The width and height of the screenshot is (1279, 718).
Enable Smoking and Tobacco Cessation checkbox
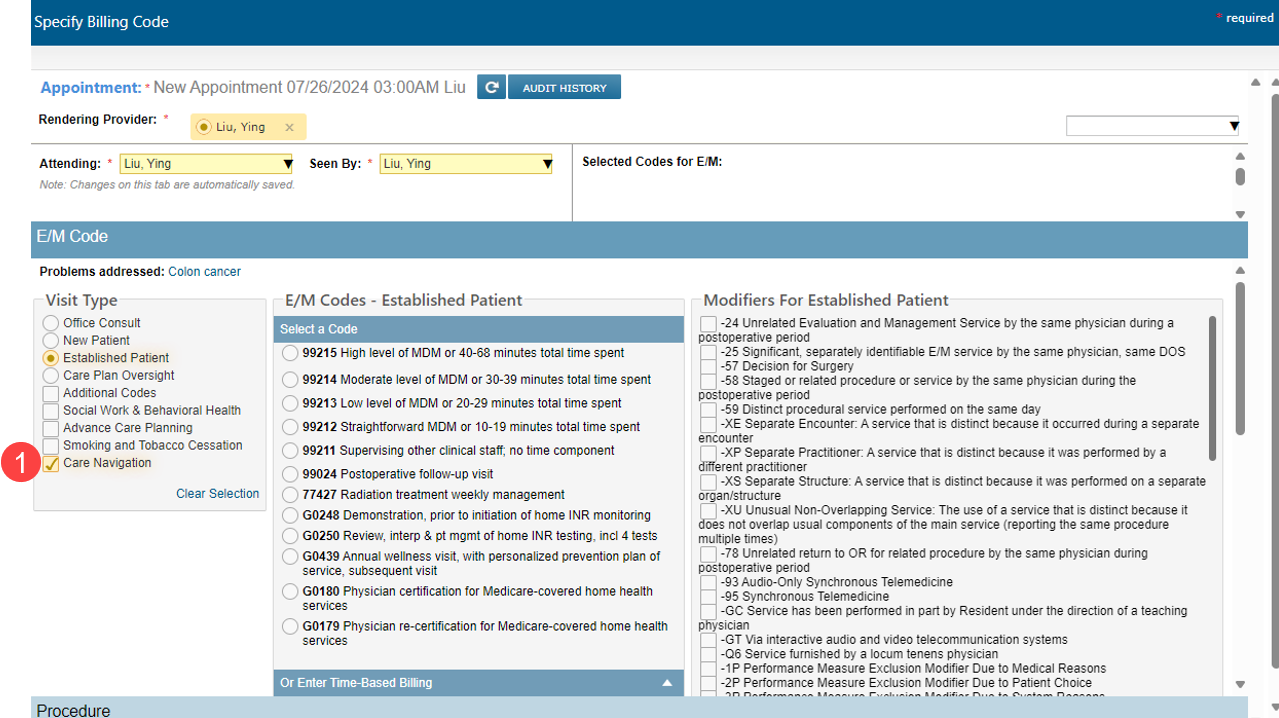point(51,446)
